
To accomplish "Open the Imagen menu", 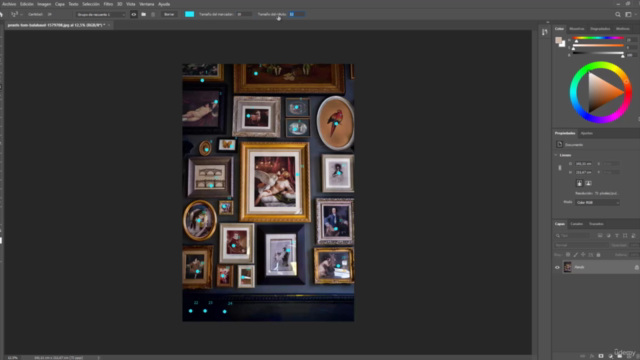I will pyautogui.click(x=44, y=4).
